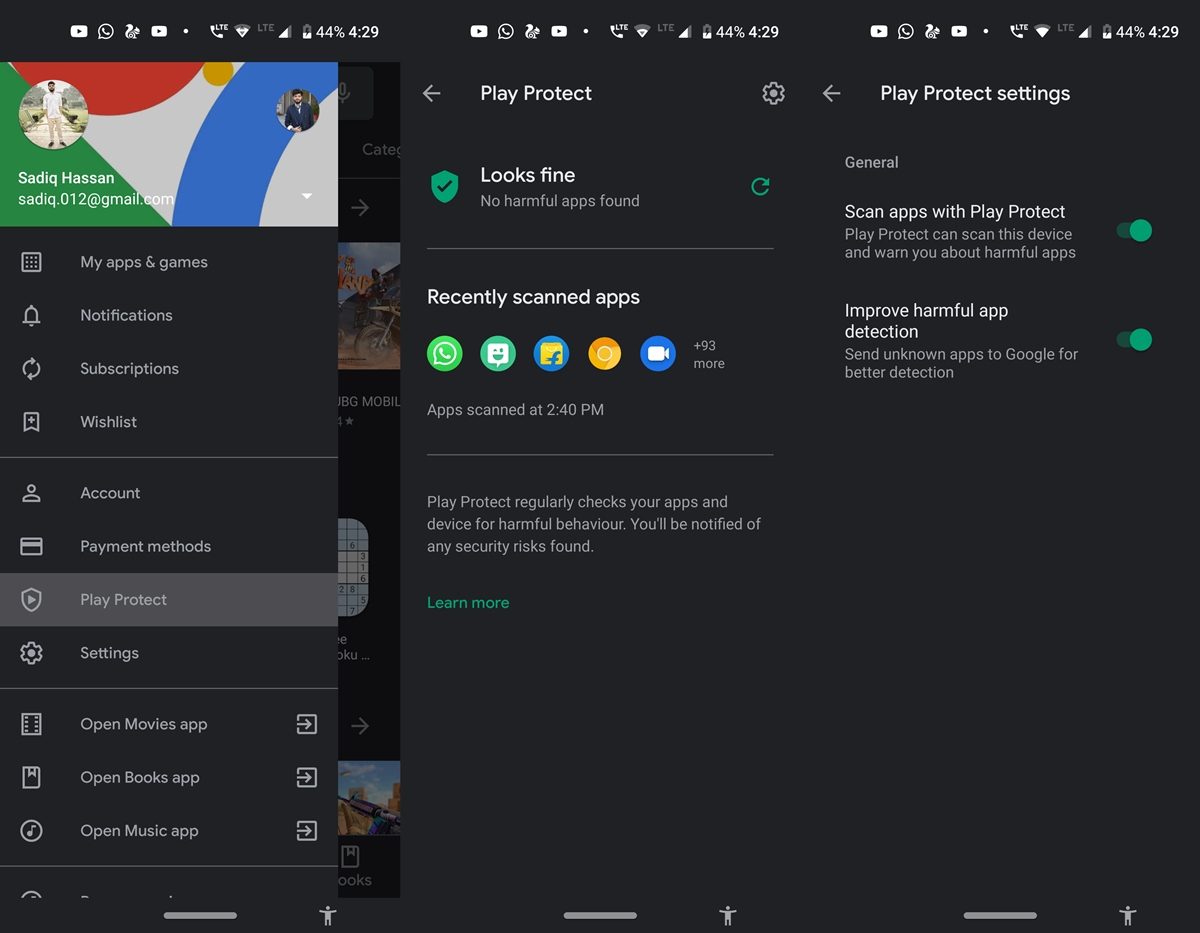The height and width of the screenshot is (933, 1200).
Task: Tap the Music note icon in drawer
Action: click(x=31, y=830)
